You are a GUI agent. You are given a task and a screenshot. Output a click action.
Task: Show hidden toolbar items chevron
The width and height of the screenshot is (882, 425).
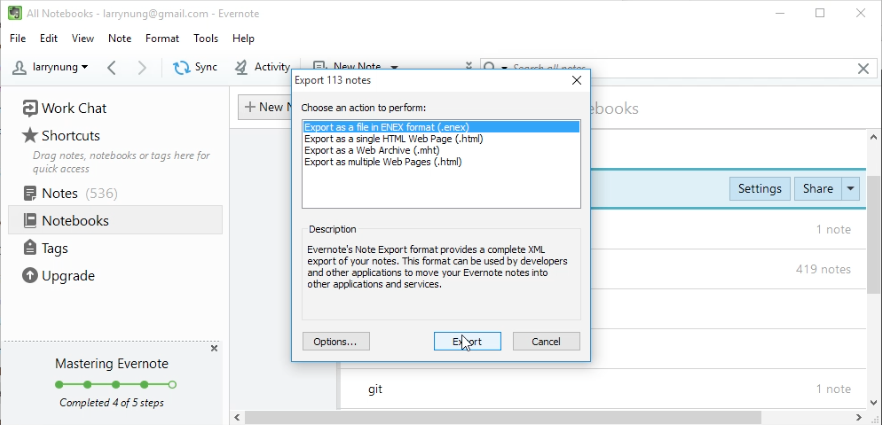pyautogui.click(x=469, y=67)
